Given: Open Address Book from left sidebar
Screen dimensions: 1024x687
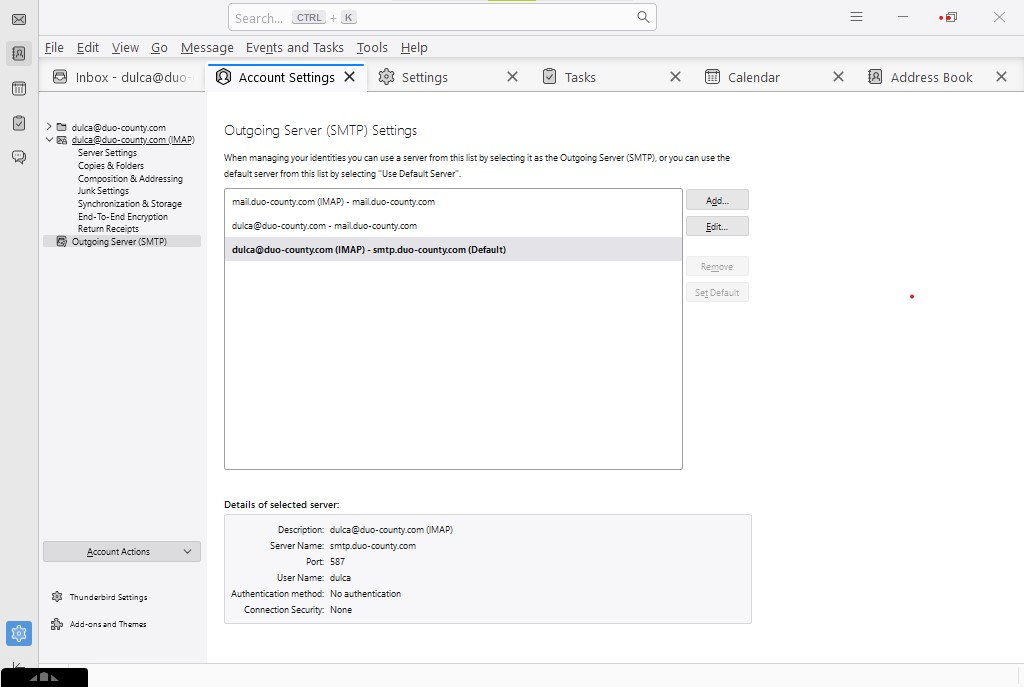Looking at the screenshot, I should [x=18, y=54].
